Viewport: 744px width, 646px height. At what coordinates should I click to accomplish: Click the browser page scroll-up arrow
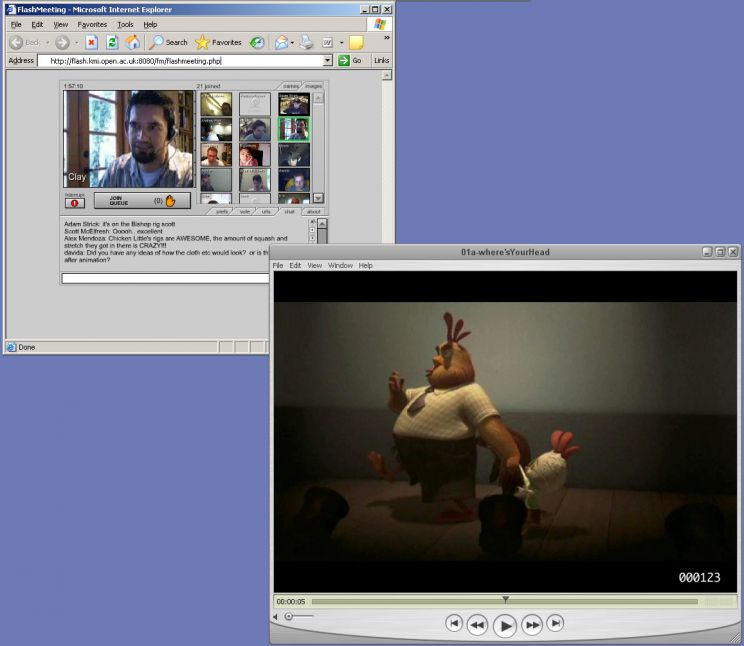(x=387, y=75)
